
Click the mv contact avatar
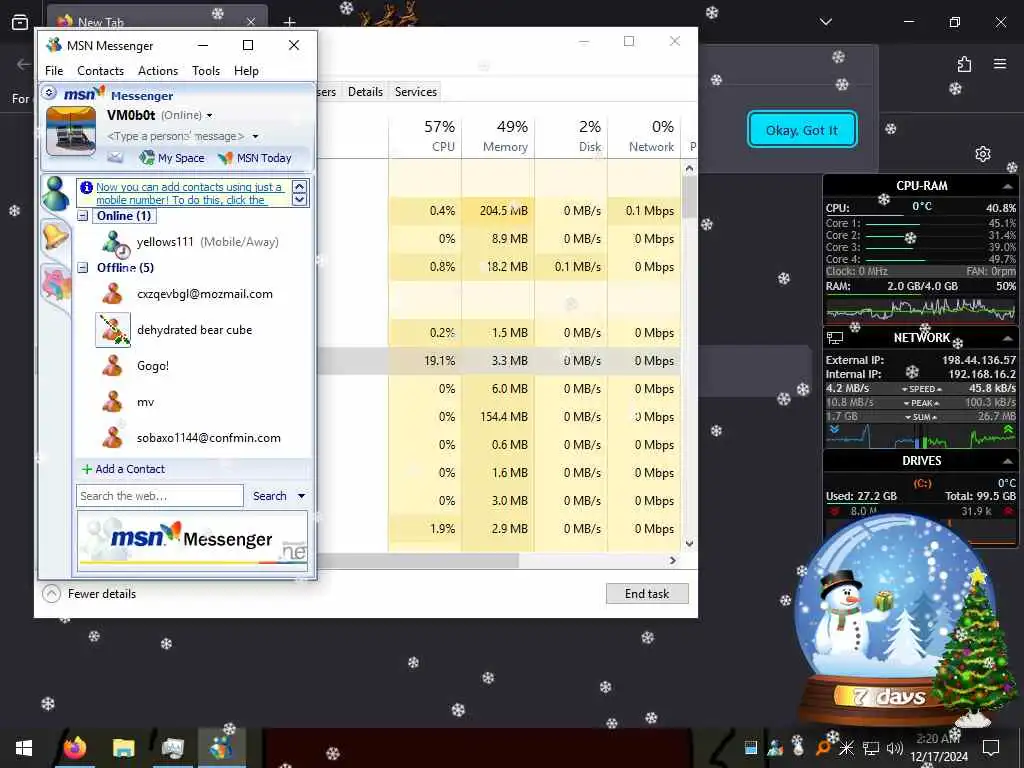coord(112,402)
